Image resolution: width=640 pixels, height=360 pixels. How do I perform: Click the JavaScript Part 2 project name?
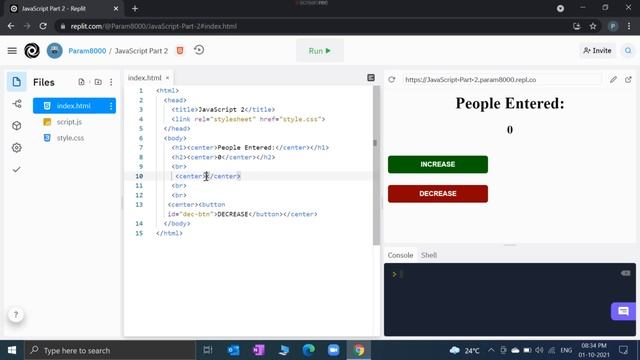coord(141,51)
